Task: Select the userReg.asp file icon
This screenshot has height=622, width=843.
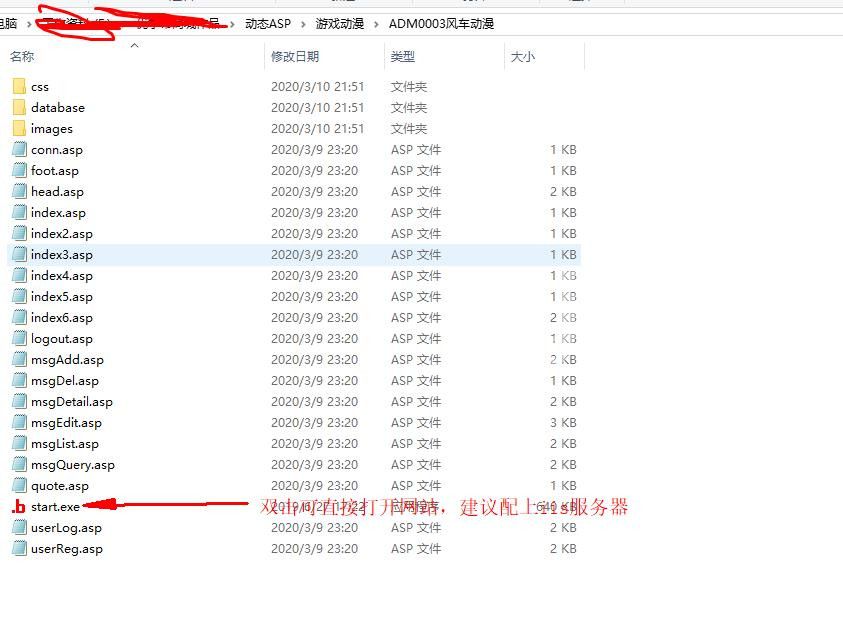Action: point(19,549)
